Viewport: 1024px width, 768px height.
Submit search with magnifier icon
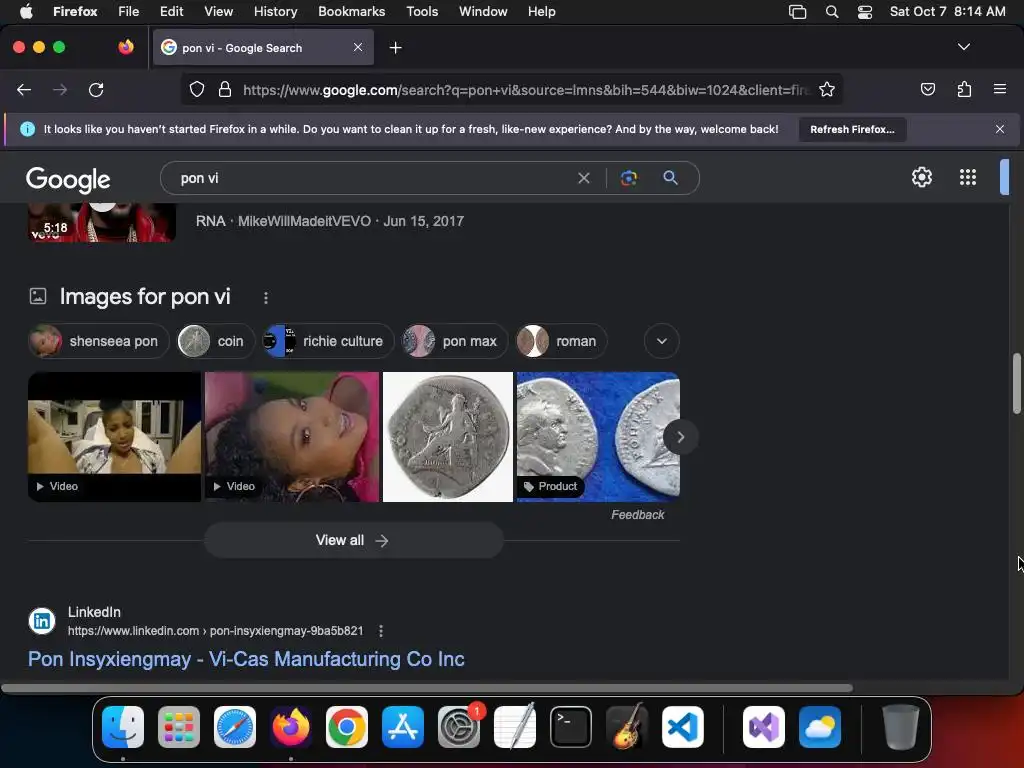[x=670, y=178]
